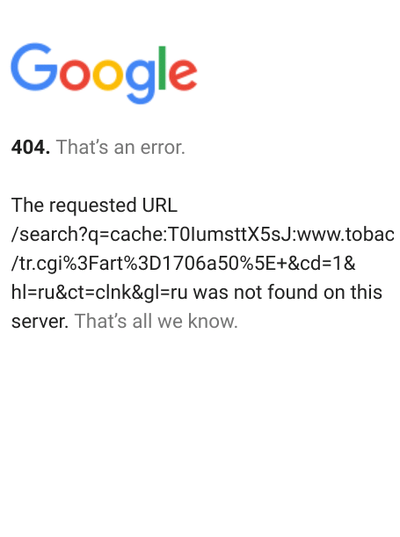Click "was not found on this" text
This screenshot has width=400, height=537.
point(288,293)
